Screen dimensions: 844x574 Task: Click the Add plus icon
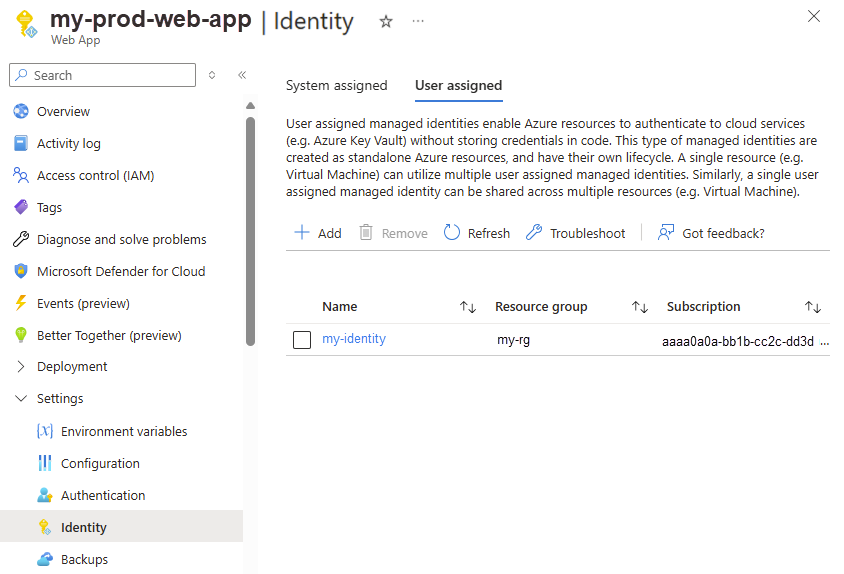pyautogui.click(x=301, y=233)
